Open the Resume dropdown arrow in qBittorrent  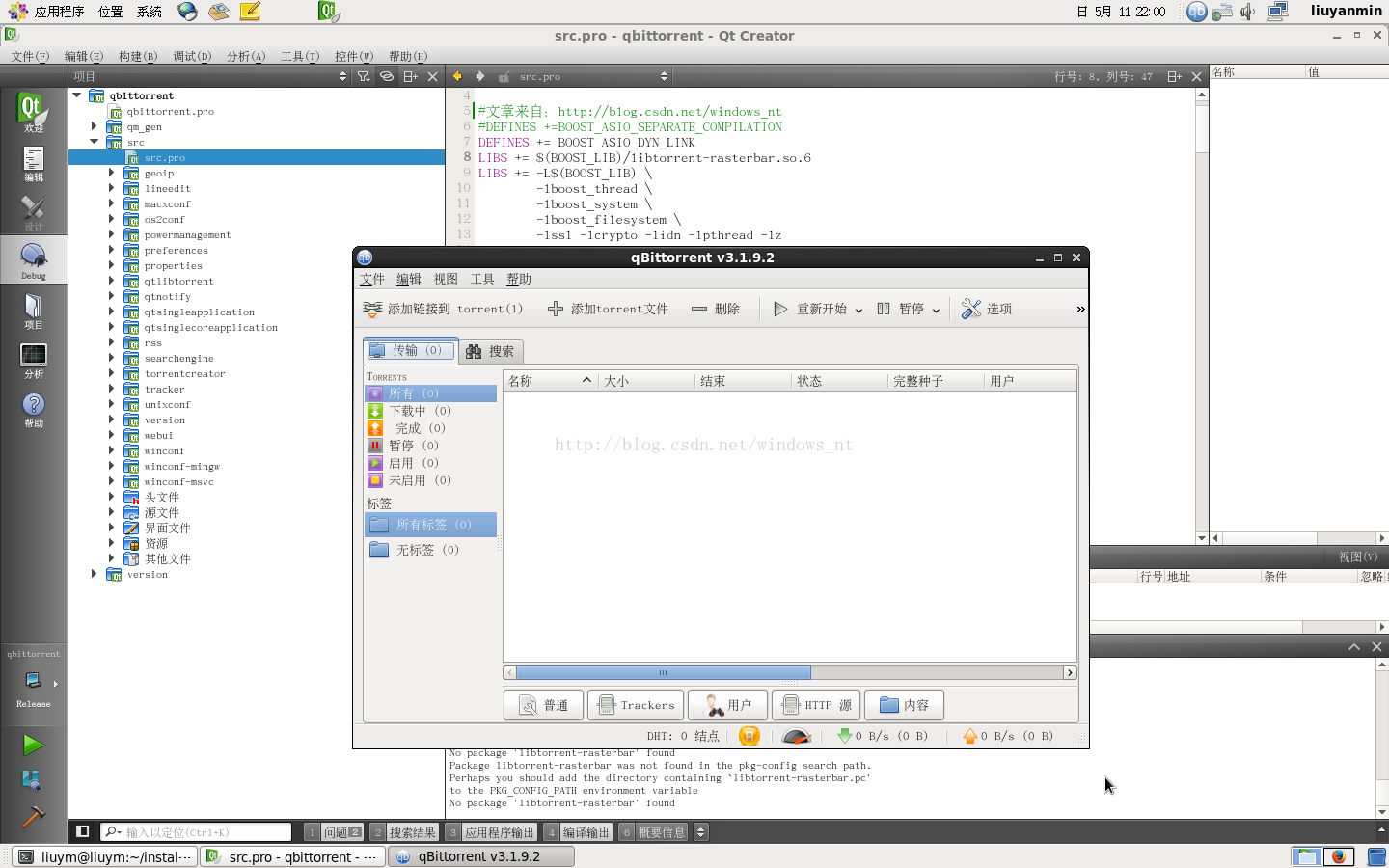[x=858, y=310]
